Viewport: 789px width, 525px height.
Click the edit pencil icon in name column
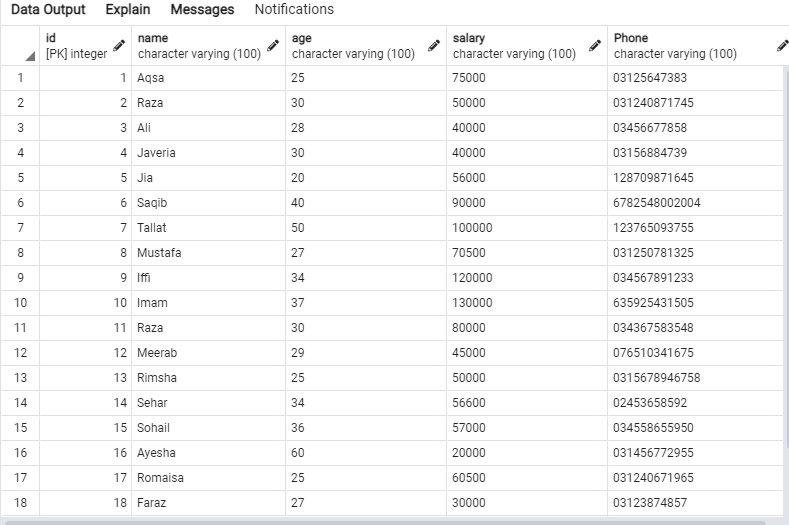(x=273, y=45)
